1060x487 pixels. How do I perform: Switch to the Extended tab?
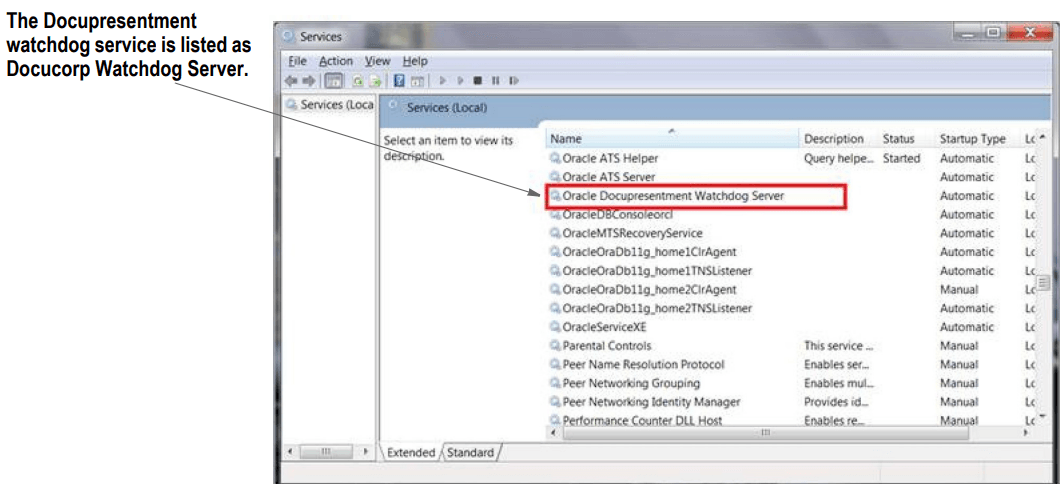411,453
